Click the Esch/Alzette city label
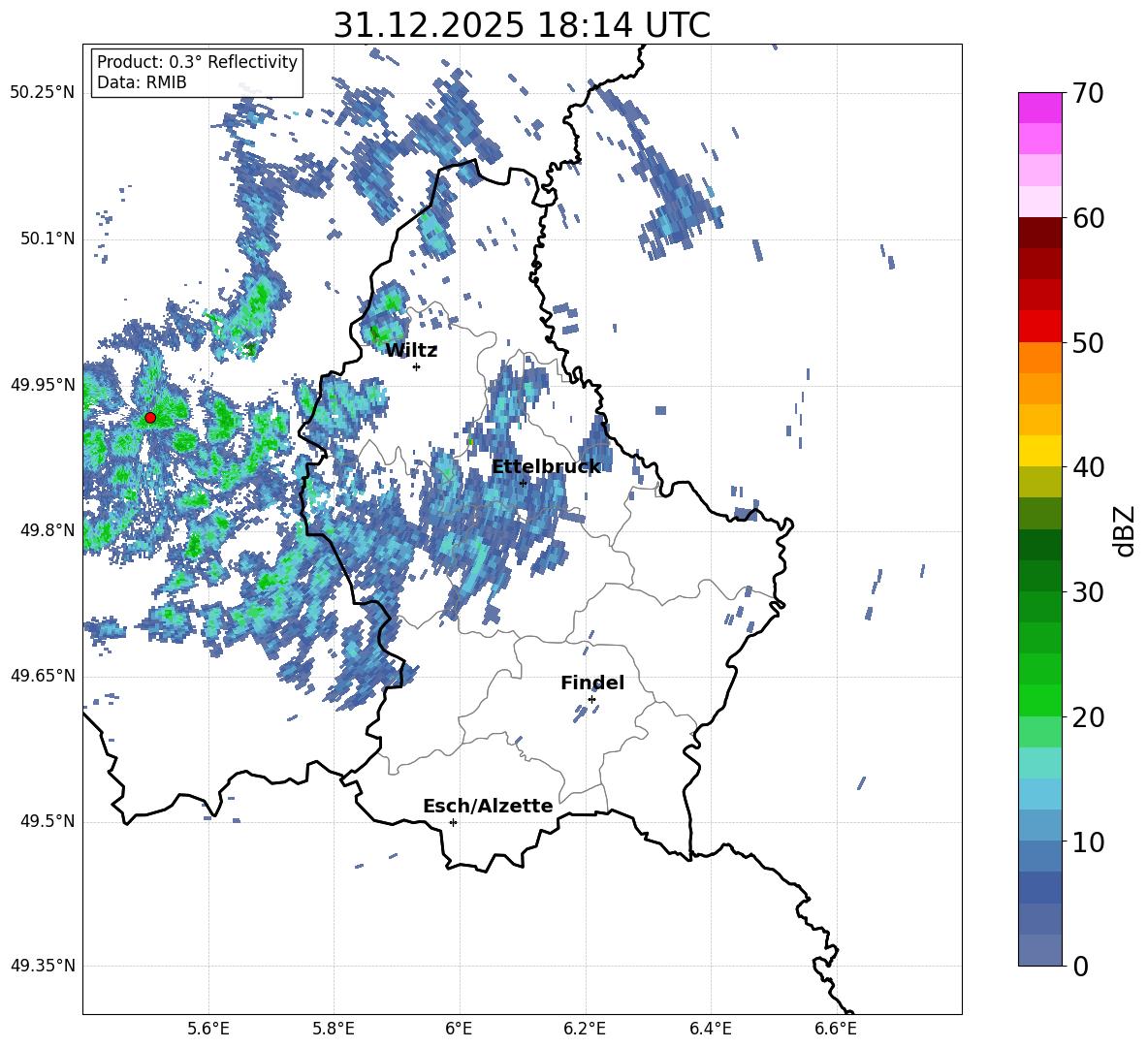Viewport: 1148px width, 1048px height. tap(488, 806)
